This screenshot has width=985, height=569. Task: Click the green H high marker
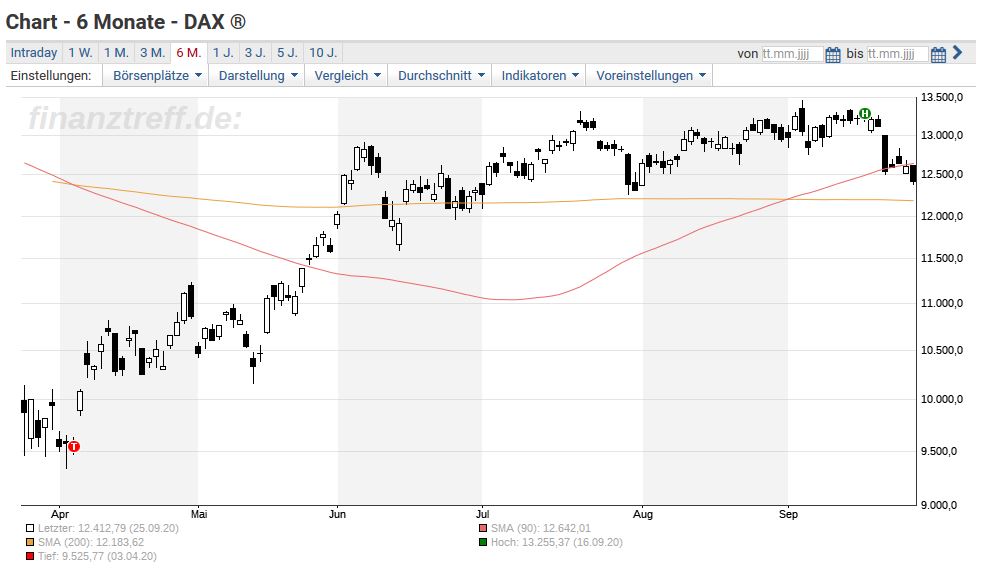865,114
